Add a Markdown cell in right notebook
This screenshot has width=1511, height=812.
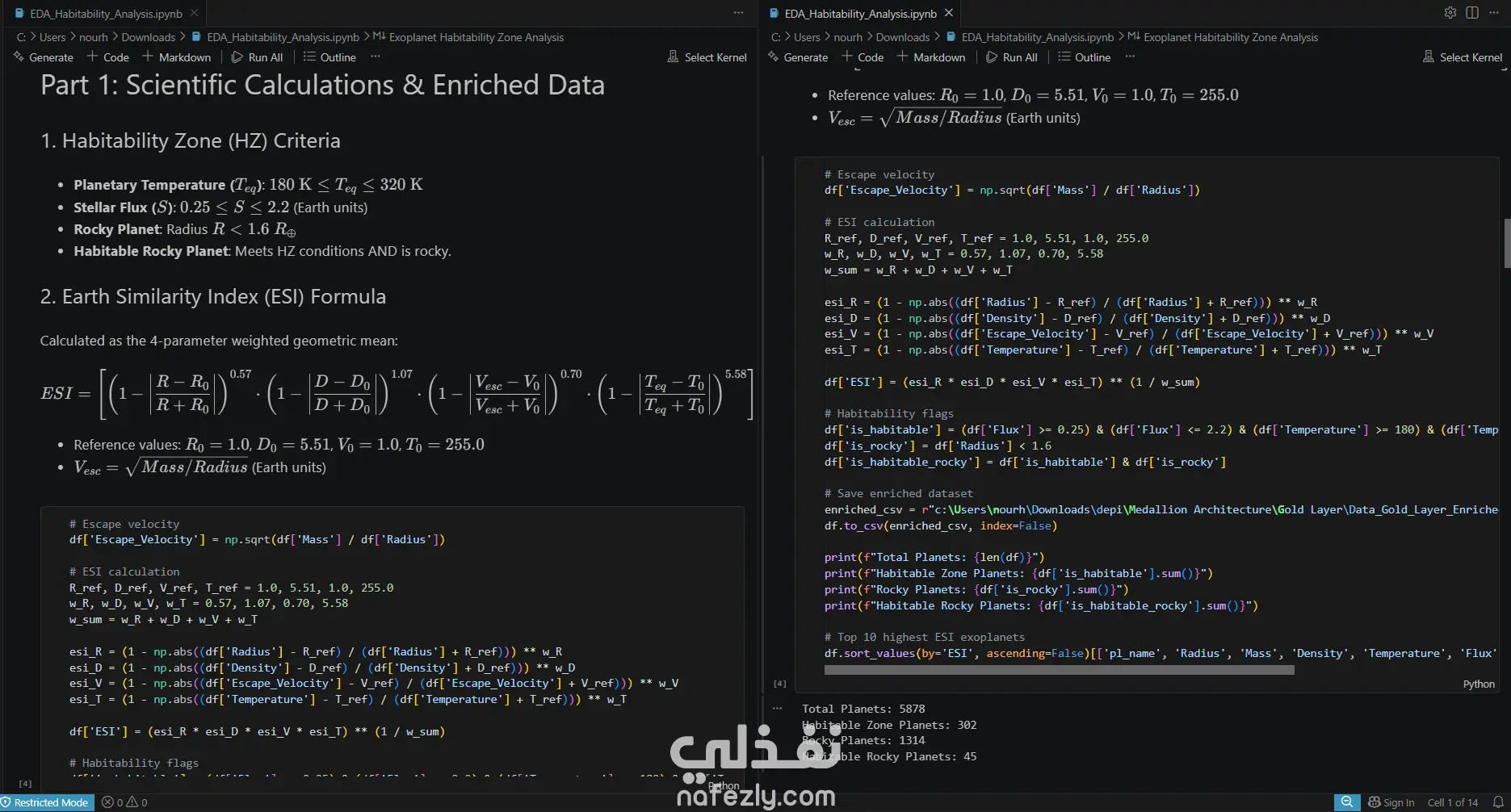(x=931, y=57)
